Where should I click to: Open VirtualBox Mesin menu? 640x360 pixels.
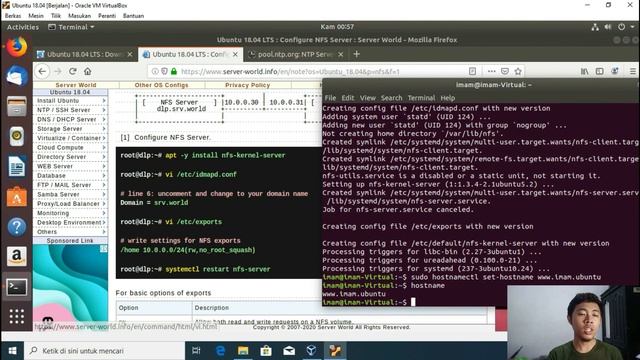(x=36, y=16)
